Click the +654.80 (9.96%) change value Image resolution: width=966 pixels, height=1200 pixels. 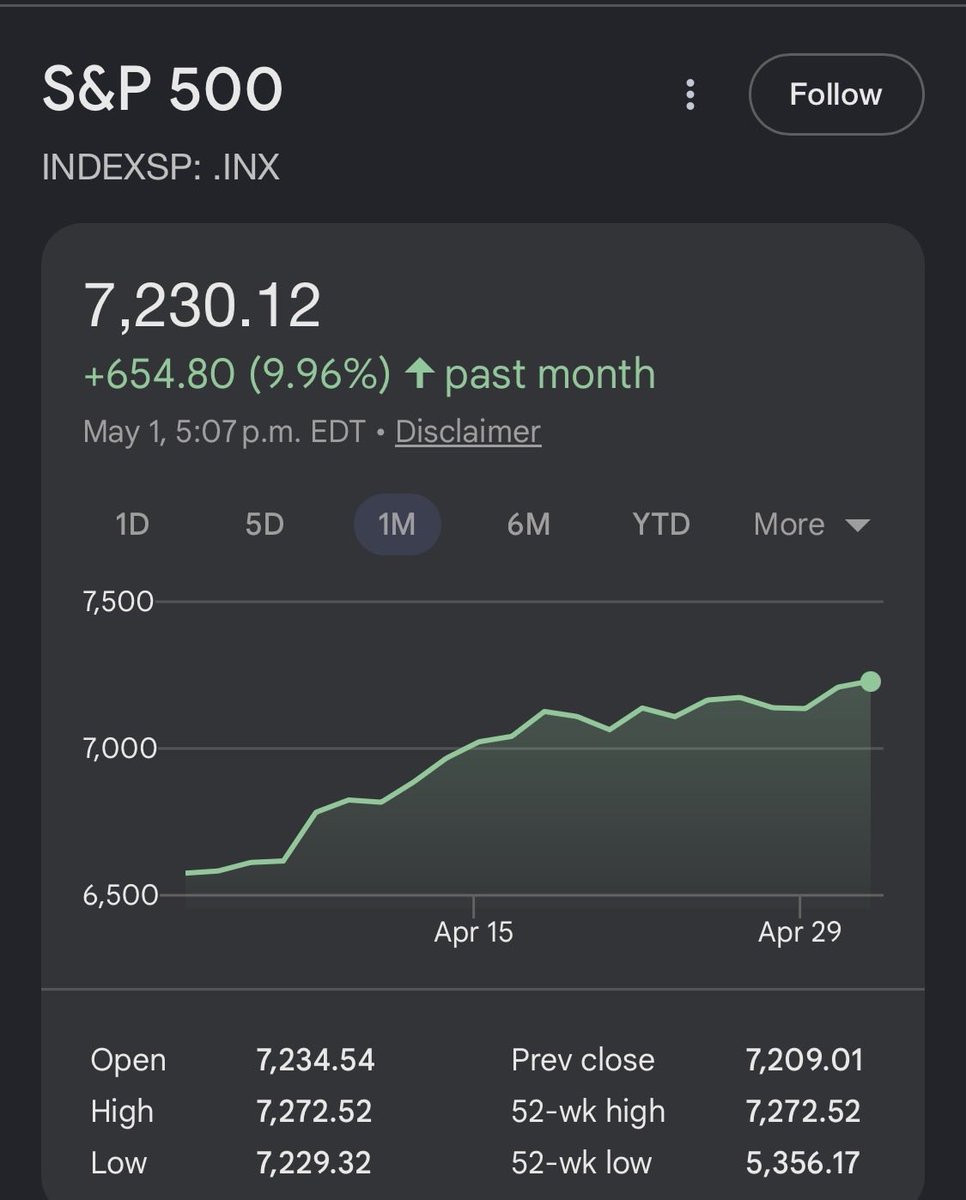pos(237,374)
